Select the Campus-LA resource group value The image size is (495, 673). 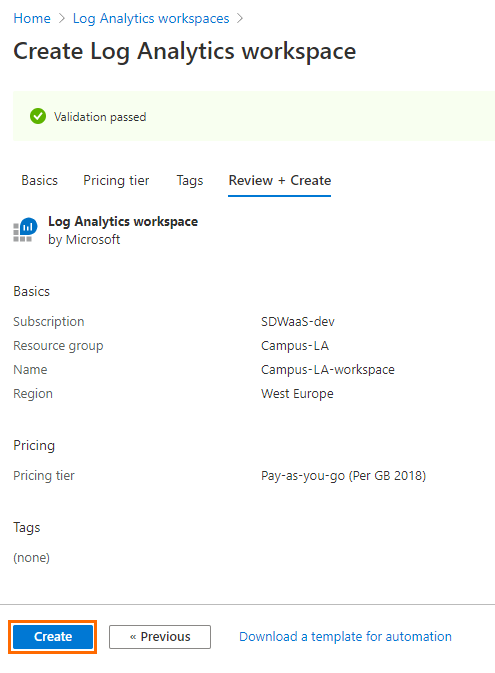tap(295, 346)
